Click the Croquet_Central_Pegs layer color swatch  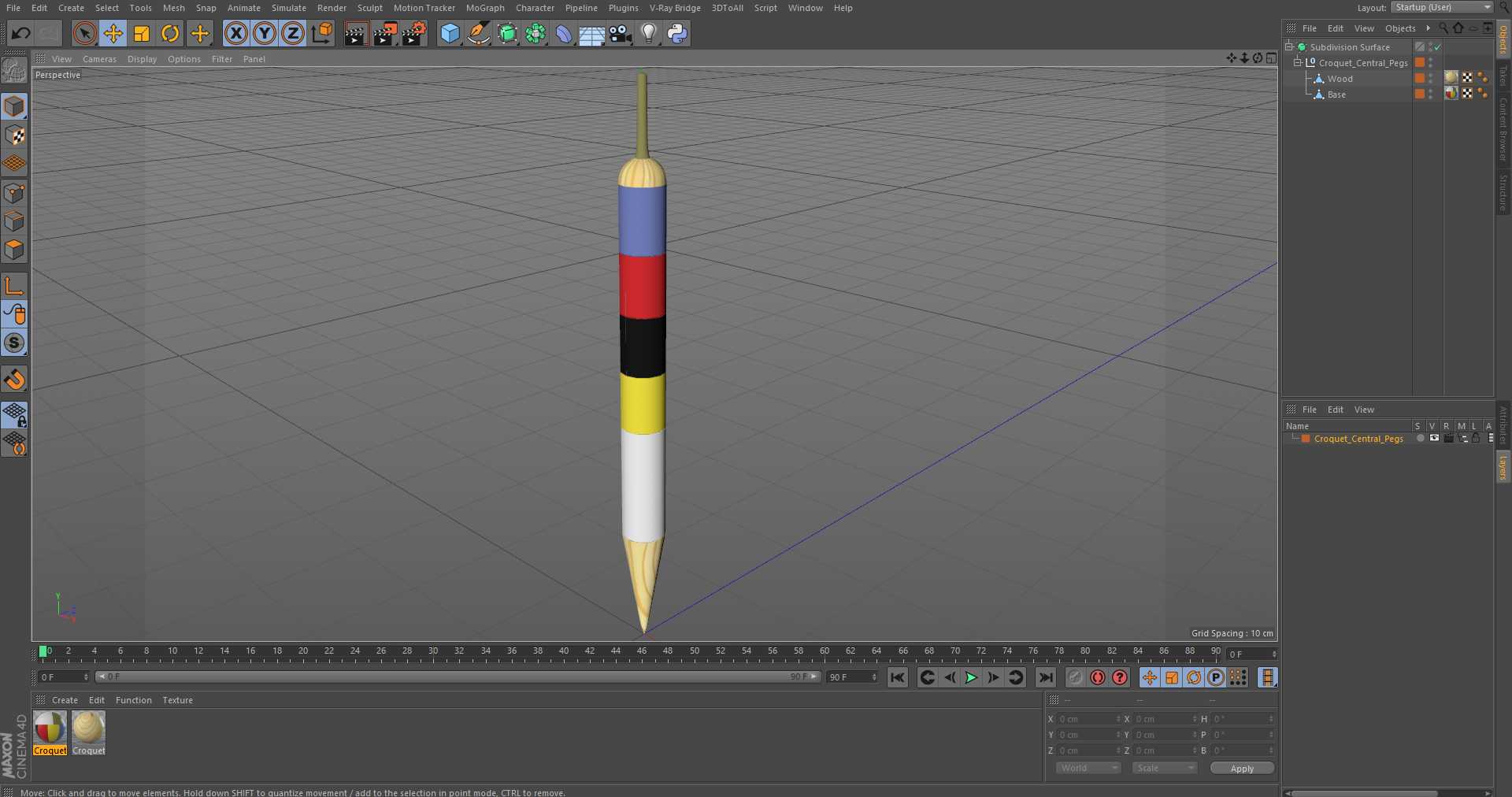1306,439
